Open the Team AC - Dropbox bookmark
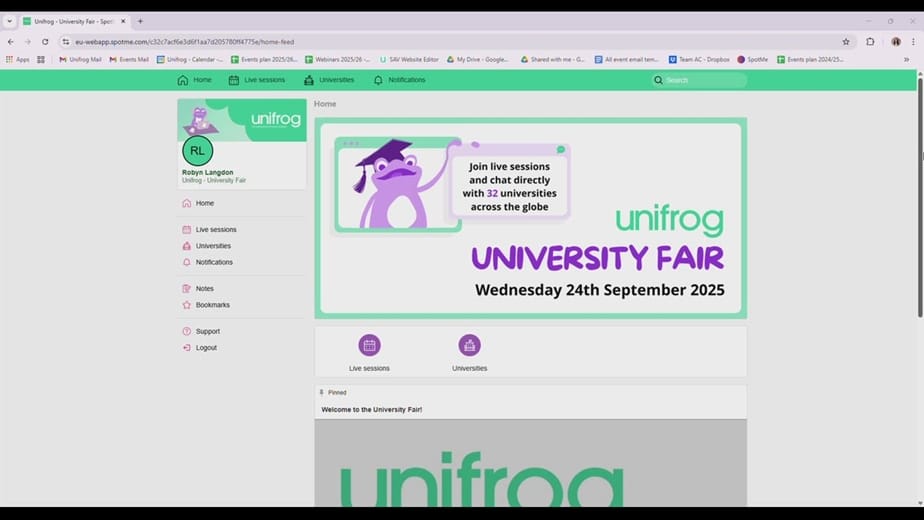The height and width of the screenshot is (520, 924). click(x=699, y=60)
